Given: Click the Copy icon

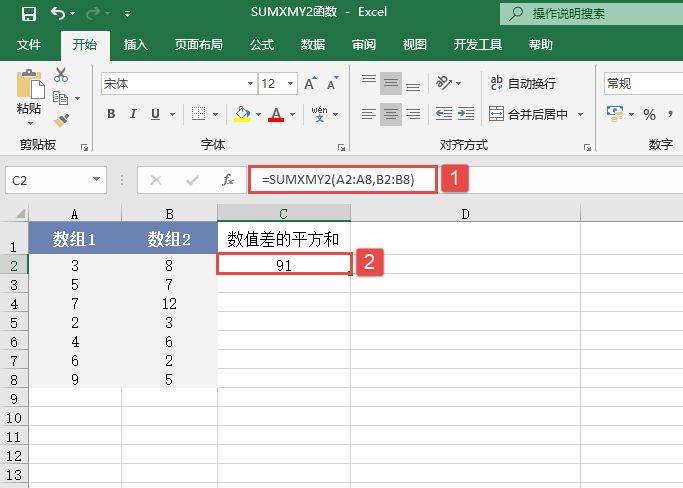Looking at the screenshot, I should tap(60, 98).
